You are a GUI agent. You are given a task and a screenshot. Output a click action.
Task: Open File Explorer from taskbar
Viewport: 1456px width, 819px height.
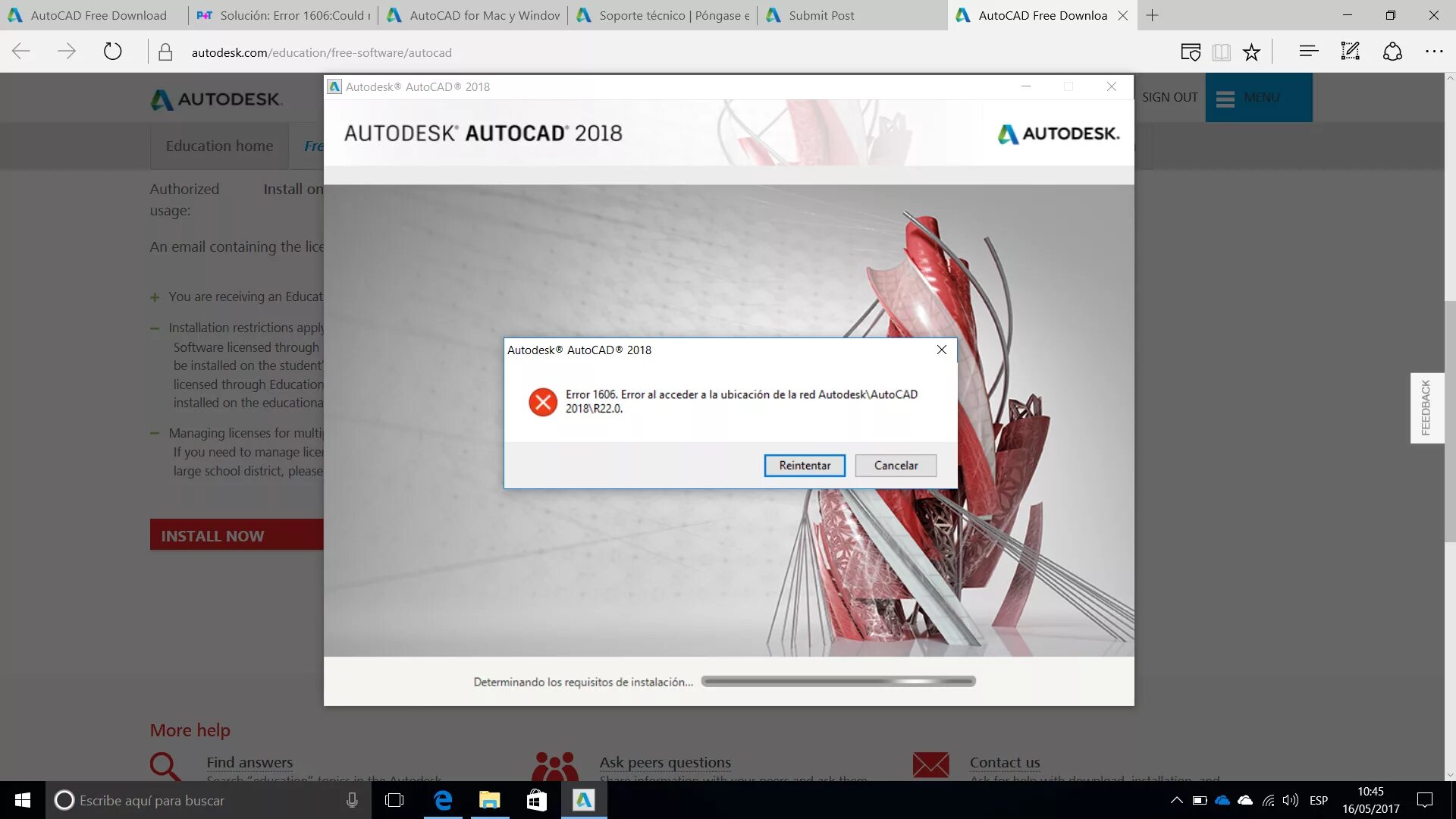coord(490,800)
